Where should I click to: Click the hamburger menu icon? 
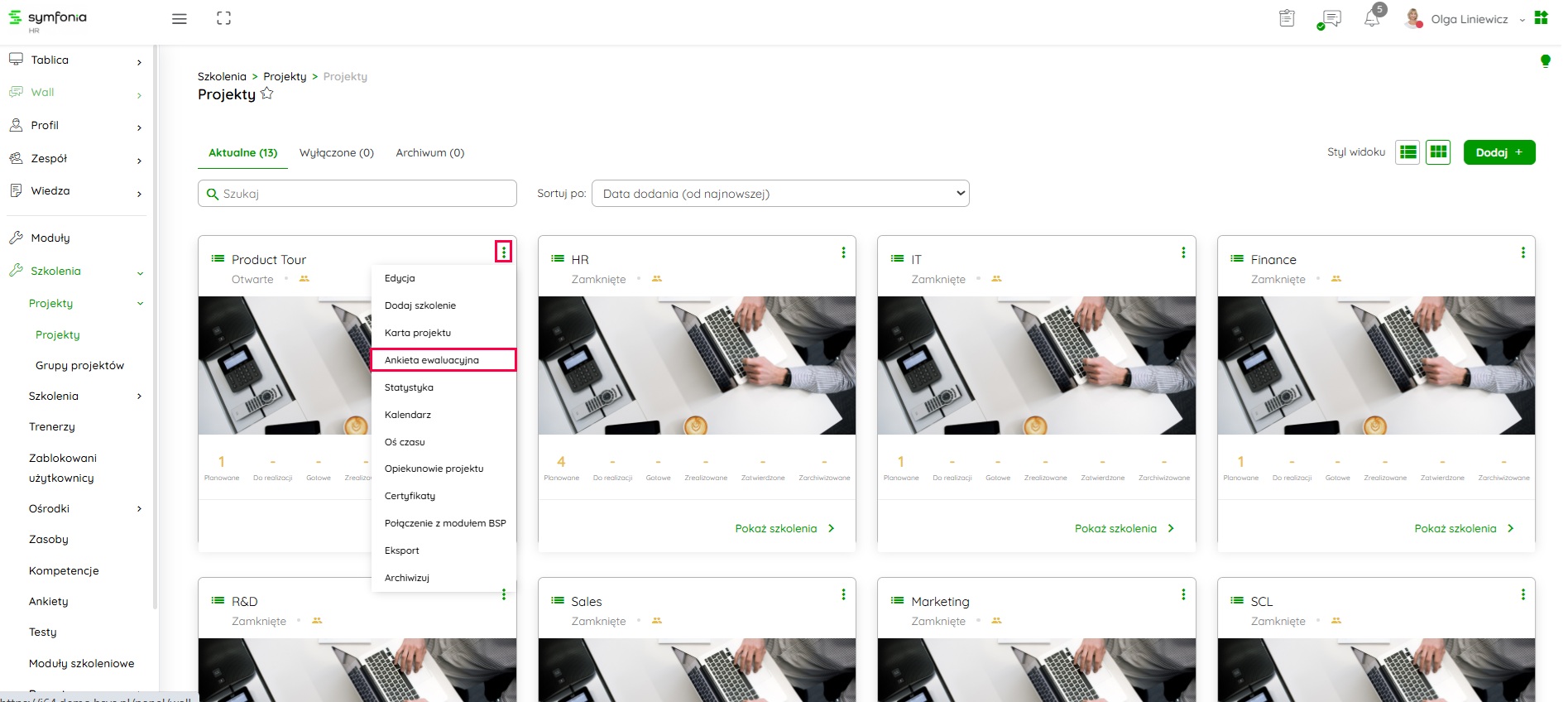(x=179, y=19)
